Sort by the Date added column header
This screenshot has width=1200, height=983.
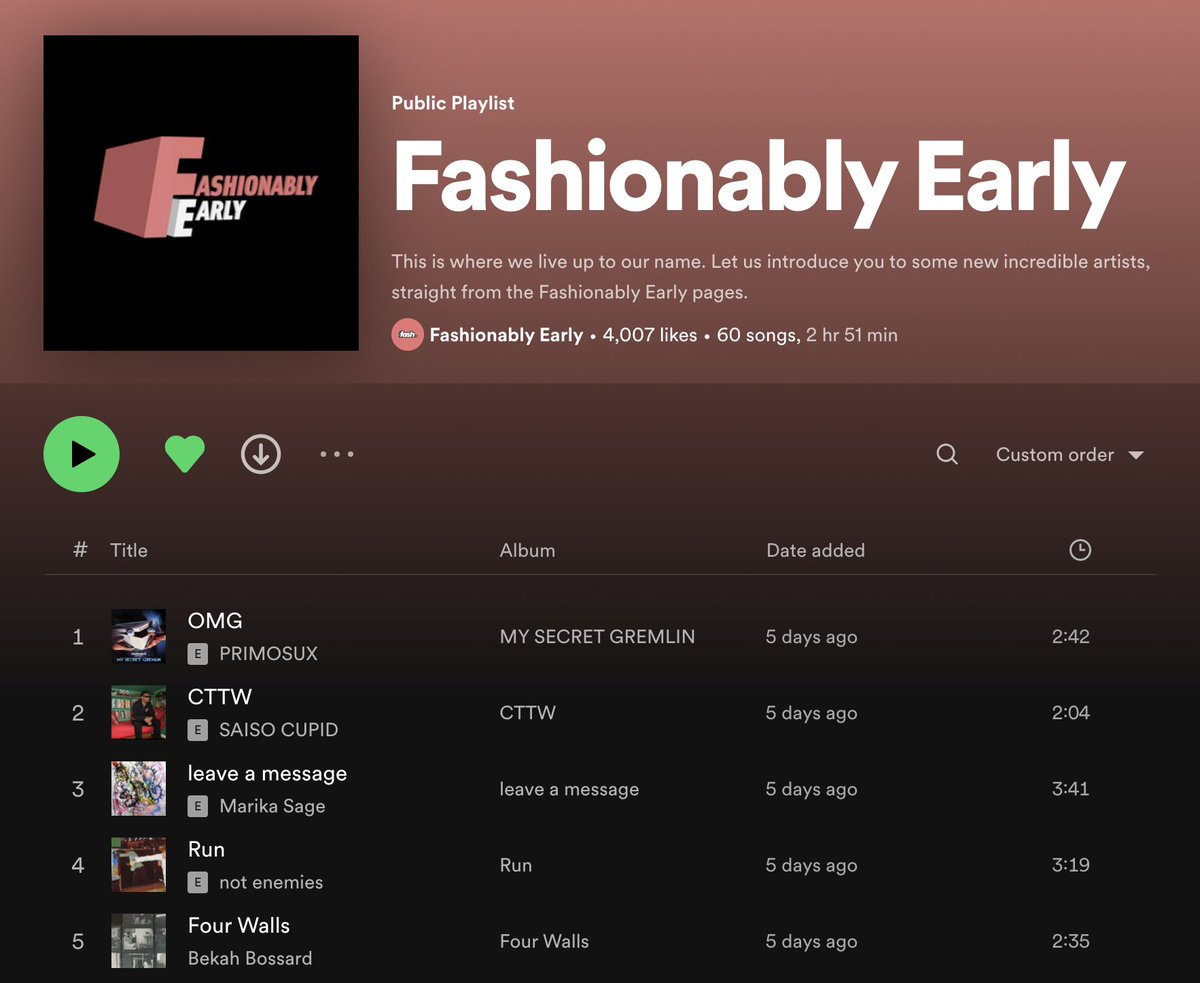(815, 550)
